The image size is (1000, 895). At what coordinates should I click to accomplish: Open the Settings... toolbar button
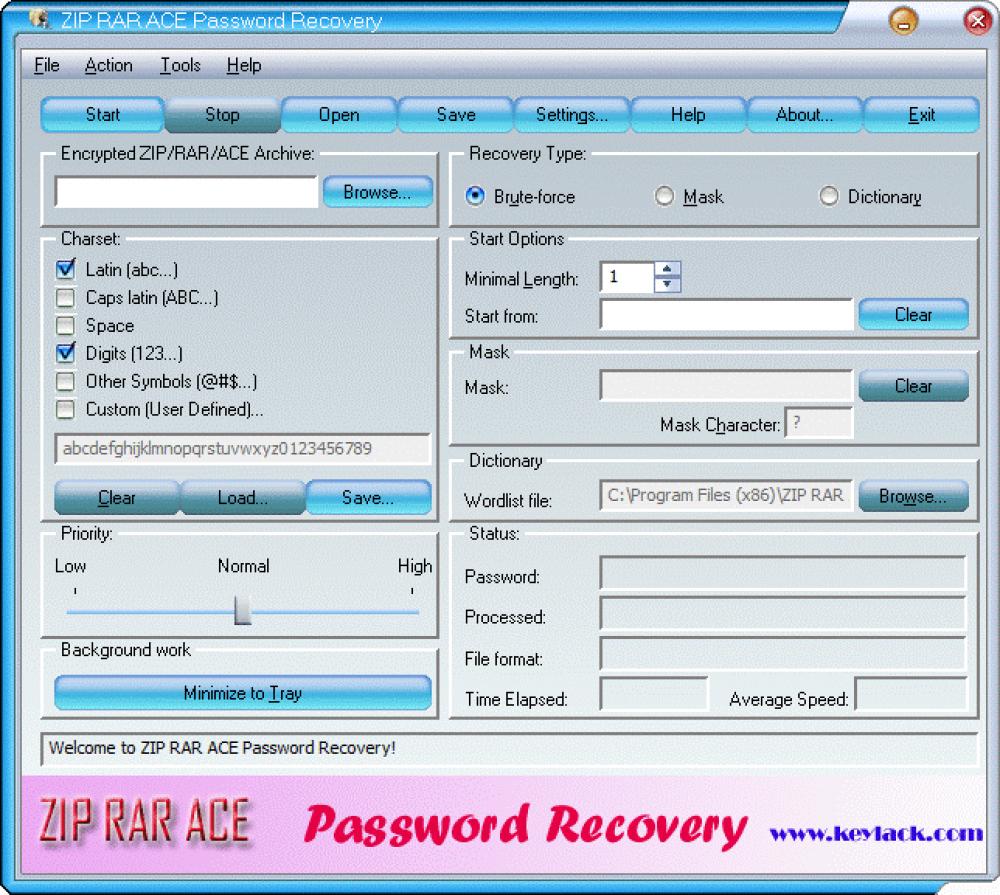(571, 114)
